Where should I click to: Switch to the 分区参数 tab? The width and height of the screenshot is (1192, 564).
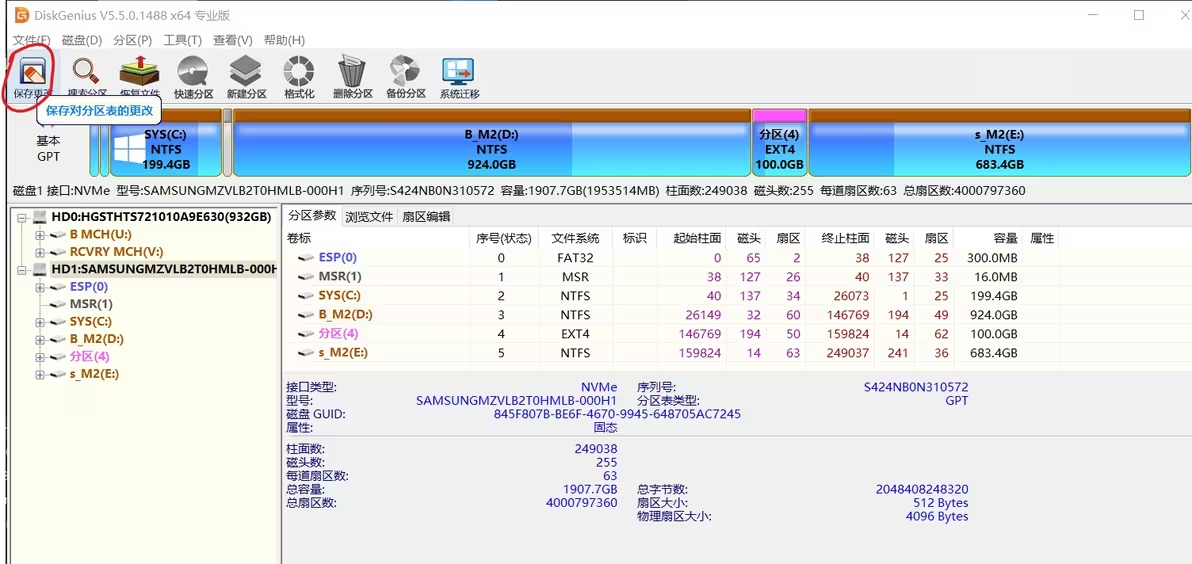coord(312,216)
